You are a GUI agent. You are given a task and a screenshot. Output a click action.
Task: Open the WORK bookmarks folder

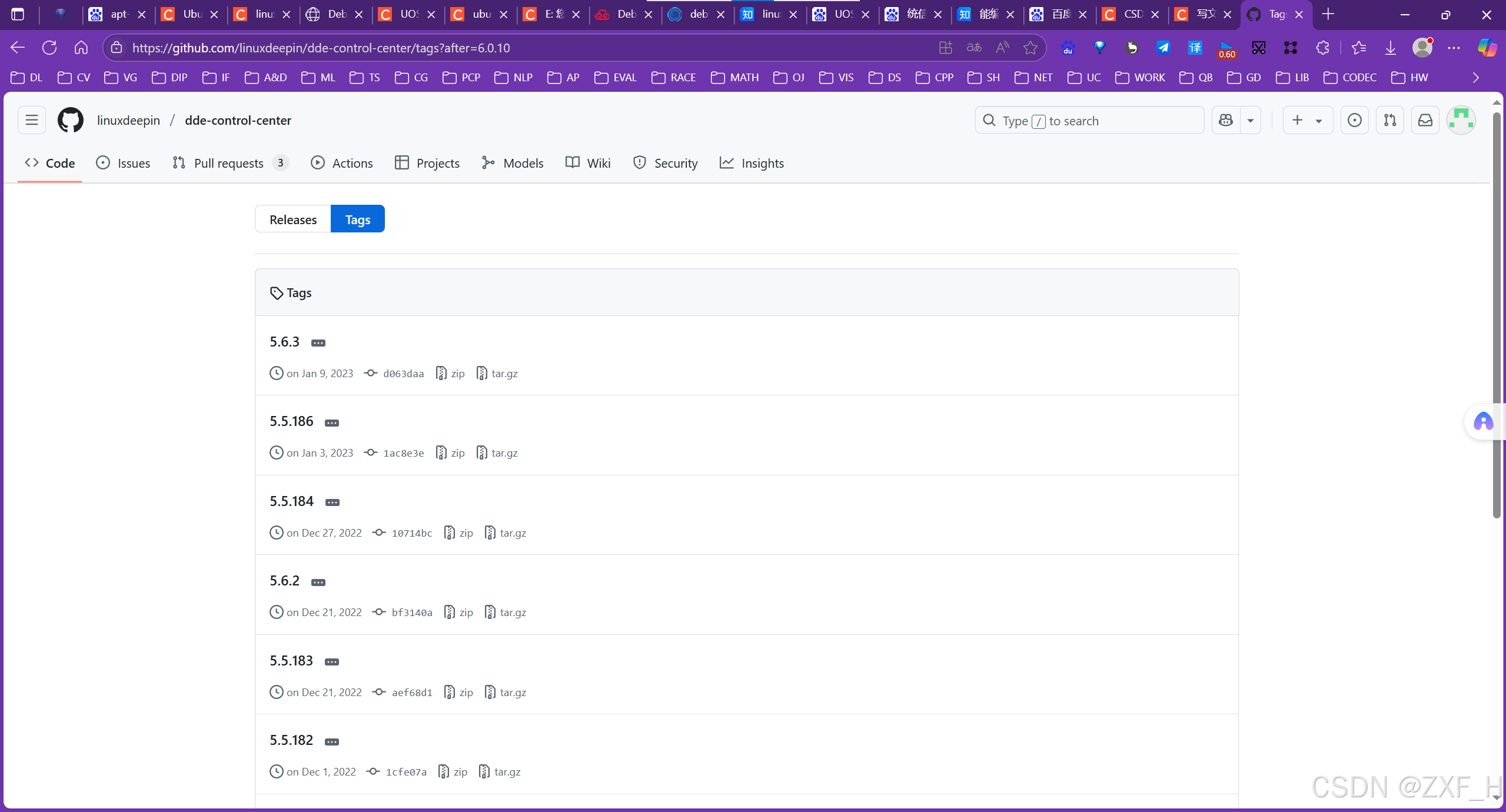click(1140, 78)
